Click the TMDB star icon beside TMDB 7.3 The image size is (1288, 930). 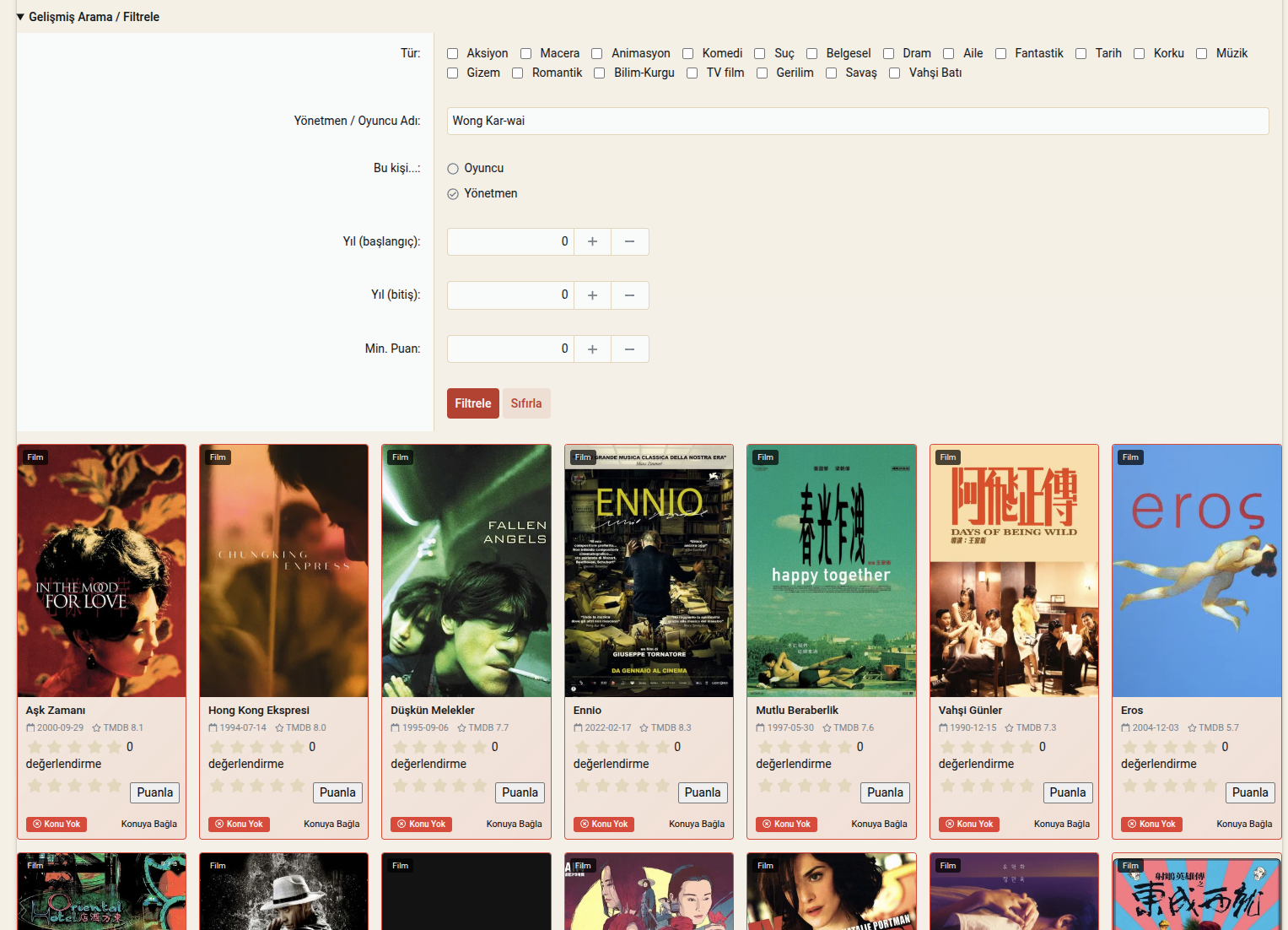[x=1010, y=728]
